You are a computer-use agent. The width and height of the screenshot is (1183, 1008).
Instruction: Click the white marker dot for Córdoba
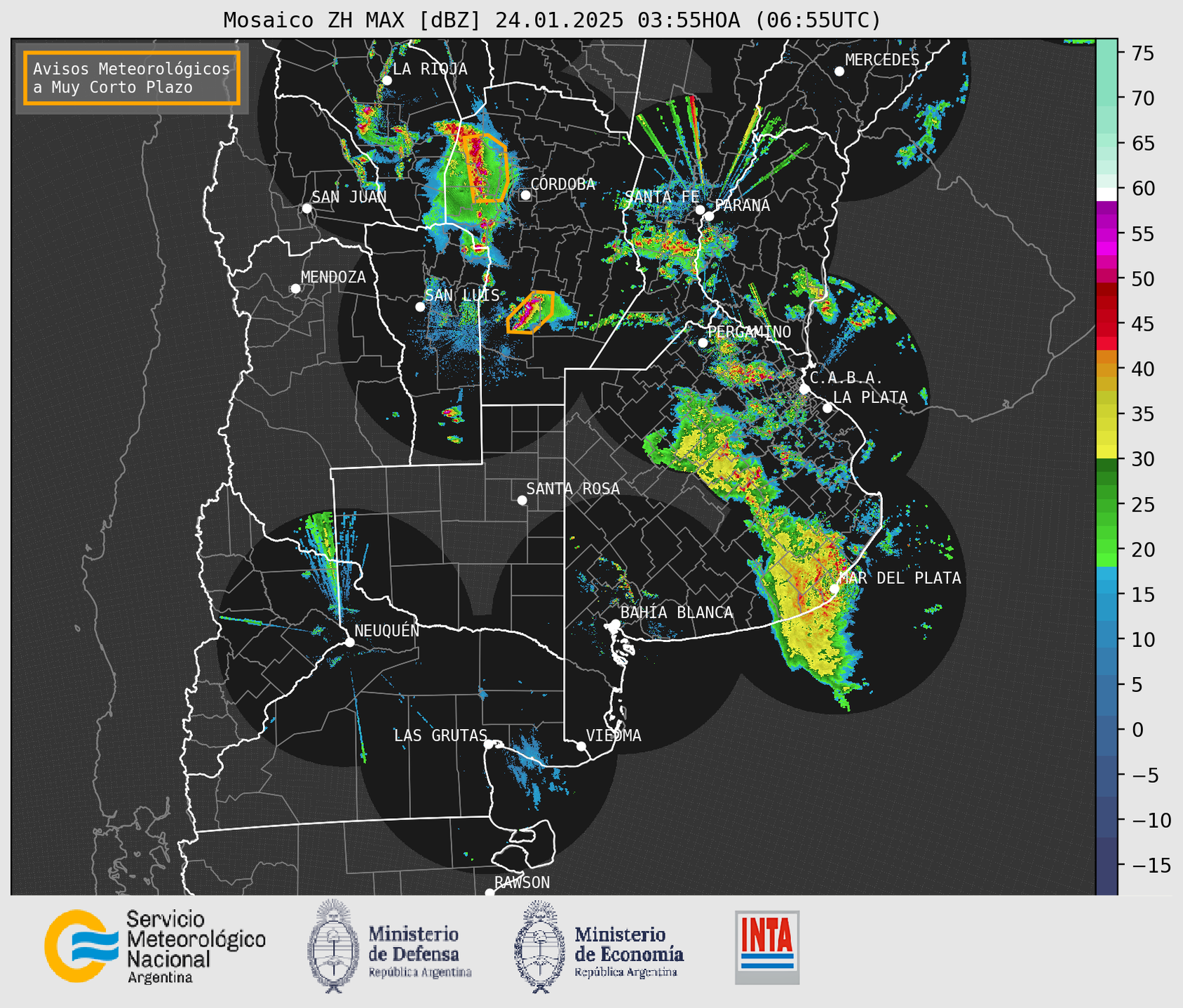tap(525, 195)
